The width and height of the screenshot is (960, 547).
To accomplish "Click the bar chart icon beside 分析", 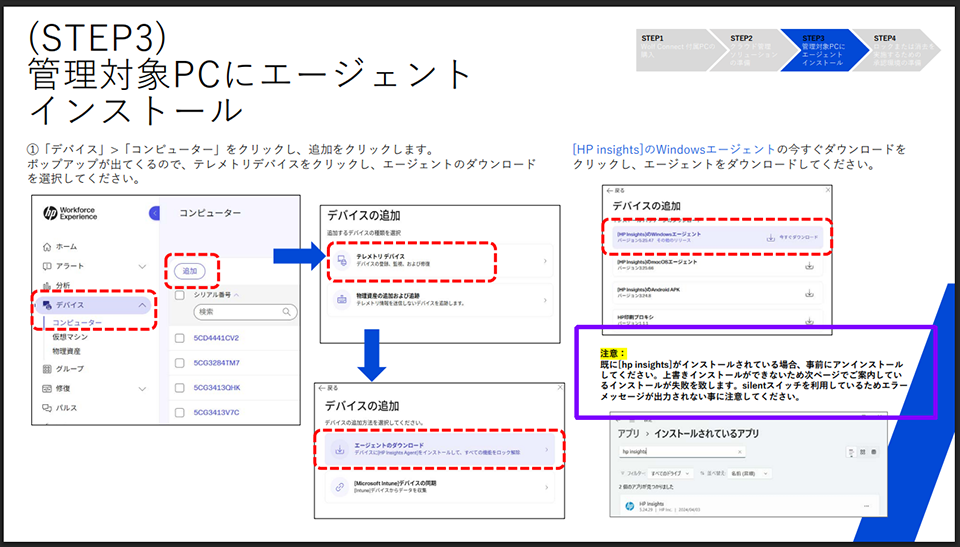I will click(47, 285).
